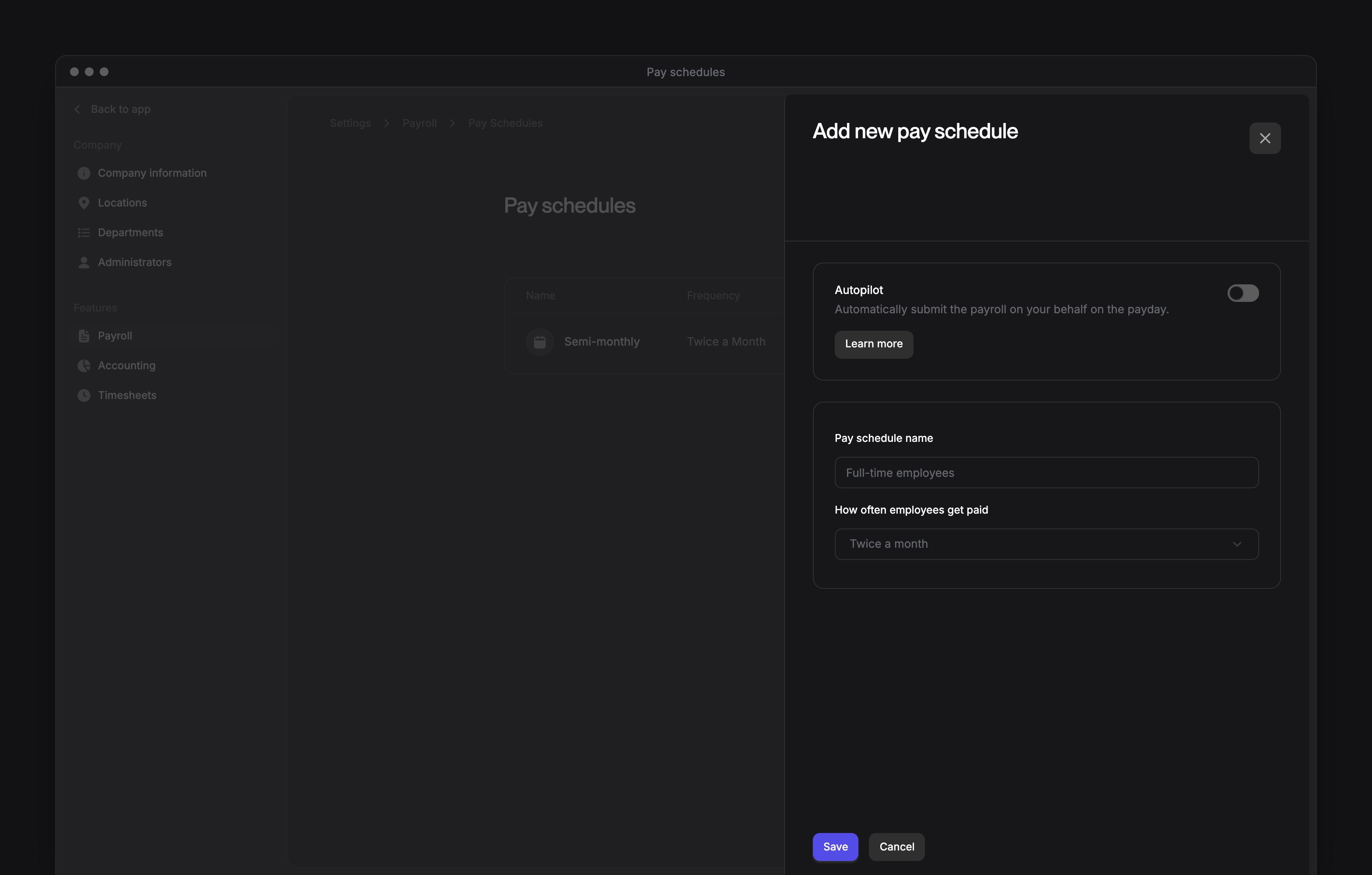Focus the Pay schedule name field
The width and height of the screenshot is (1372, 875).
pos(1046,472)
